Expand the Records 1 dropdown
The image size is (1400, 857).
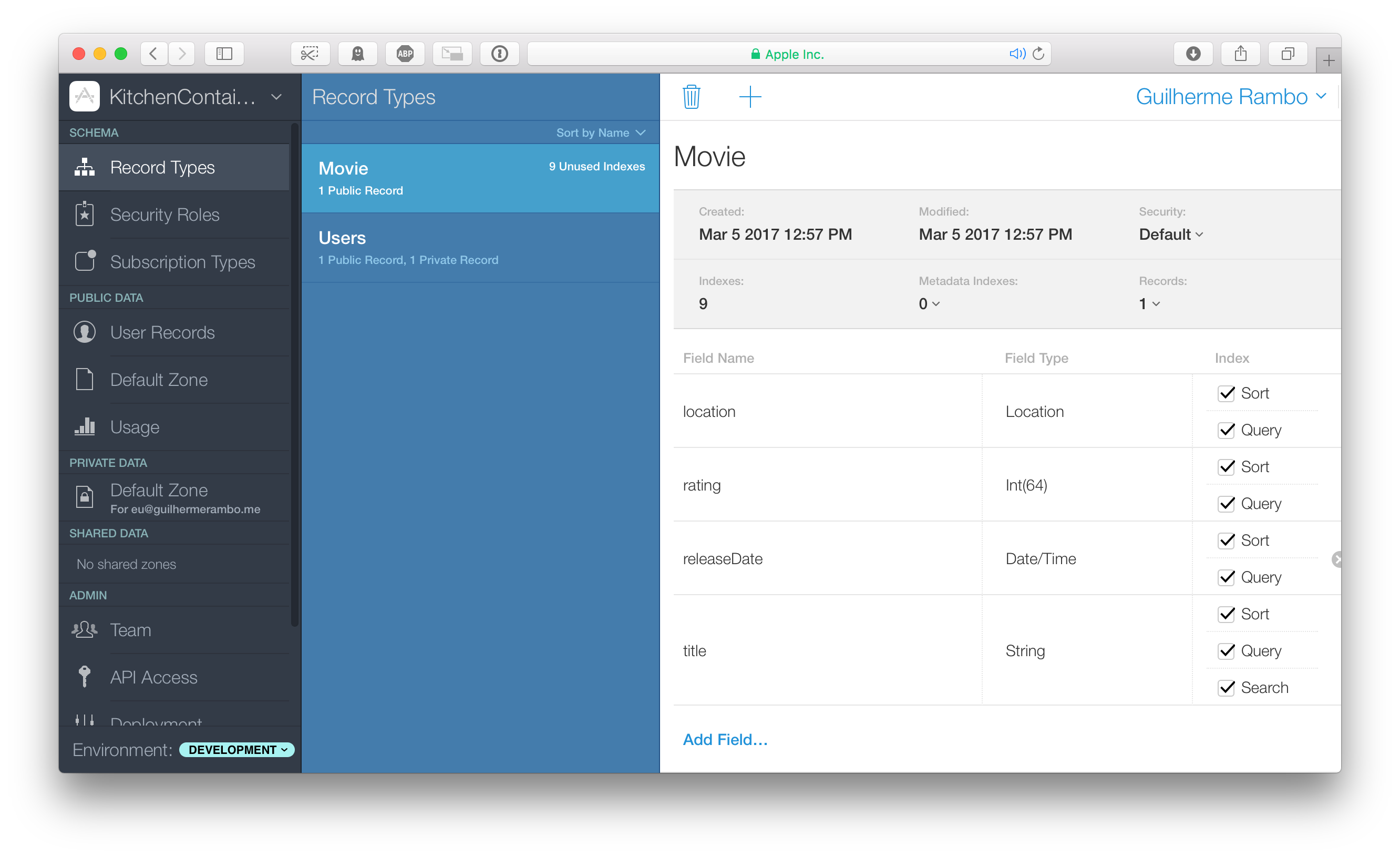[1149, 303]
